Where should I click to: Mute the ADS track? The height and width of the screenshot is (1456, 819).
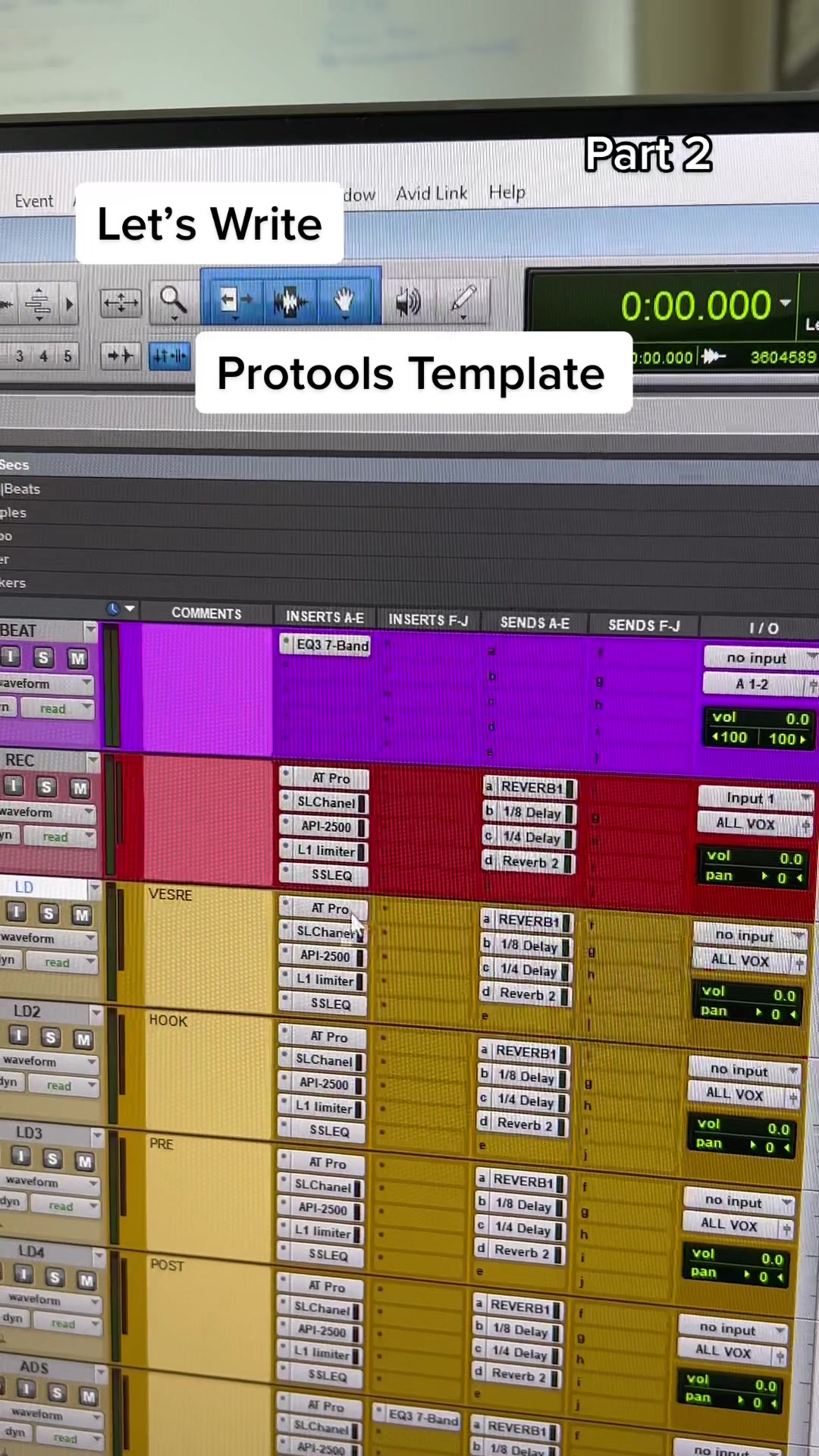pyautogui.click(x=89, y=1396)
